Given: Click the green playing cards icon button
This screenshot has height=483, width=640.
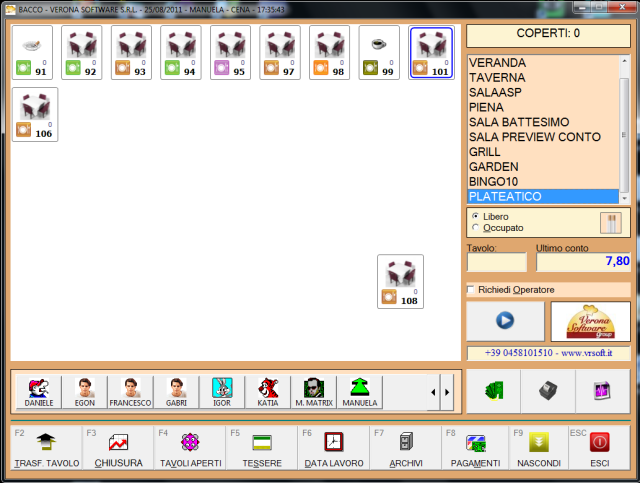Looking at the screenshot, I should 493,391.
